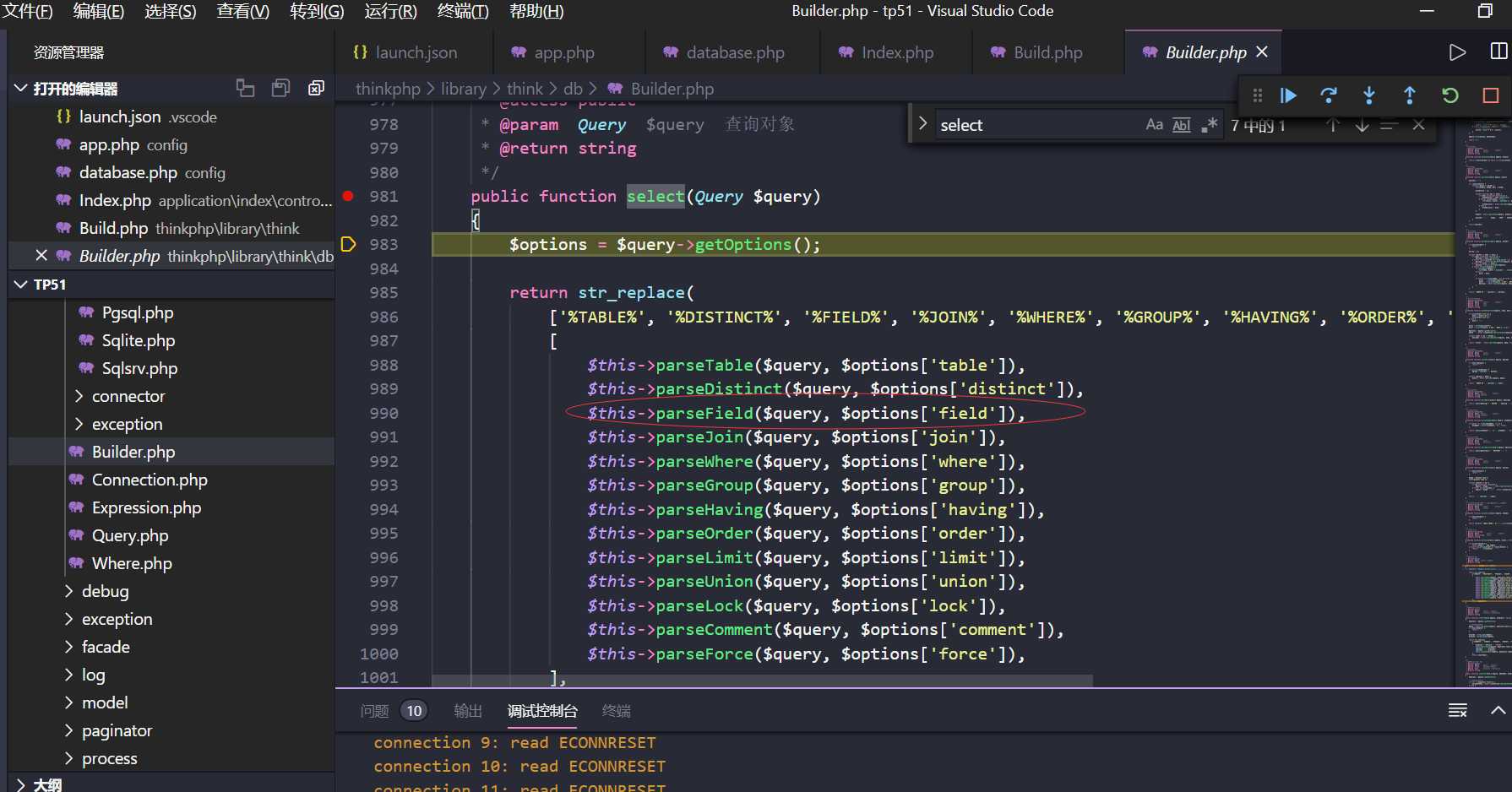The height and width of the screenshot is (792, 1512).
Task: Run the file with the editor play icon
Action: click(1457, 52)
